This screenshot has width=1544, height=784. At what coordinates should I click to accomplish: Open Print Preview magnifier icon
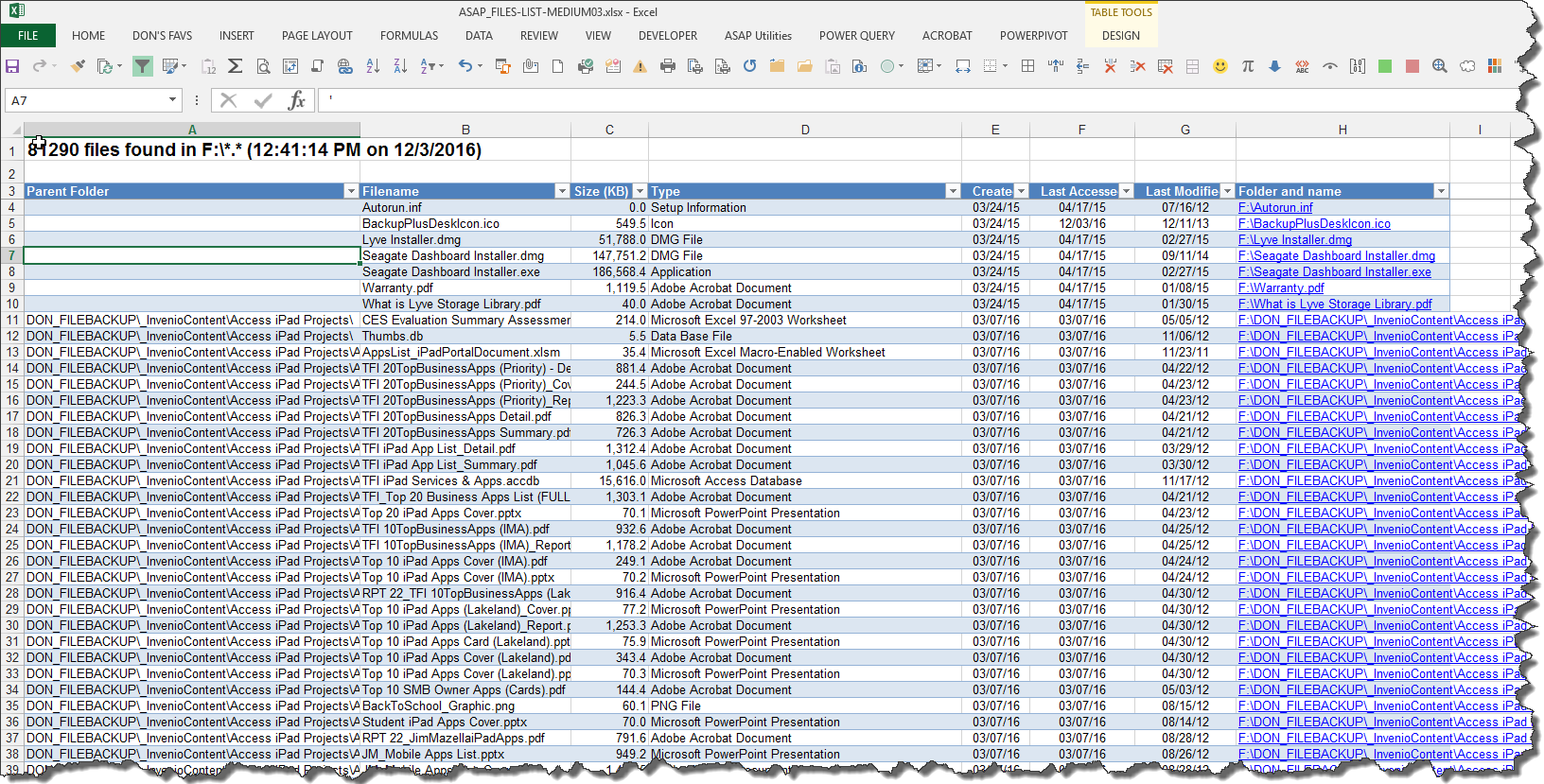263,66
